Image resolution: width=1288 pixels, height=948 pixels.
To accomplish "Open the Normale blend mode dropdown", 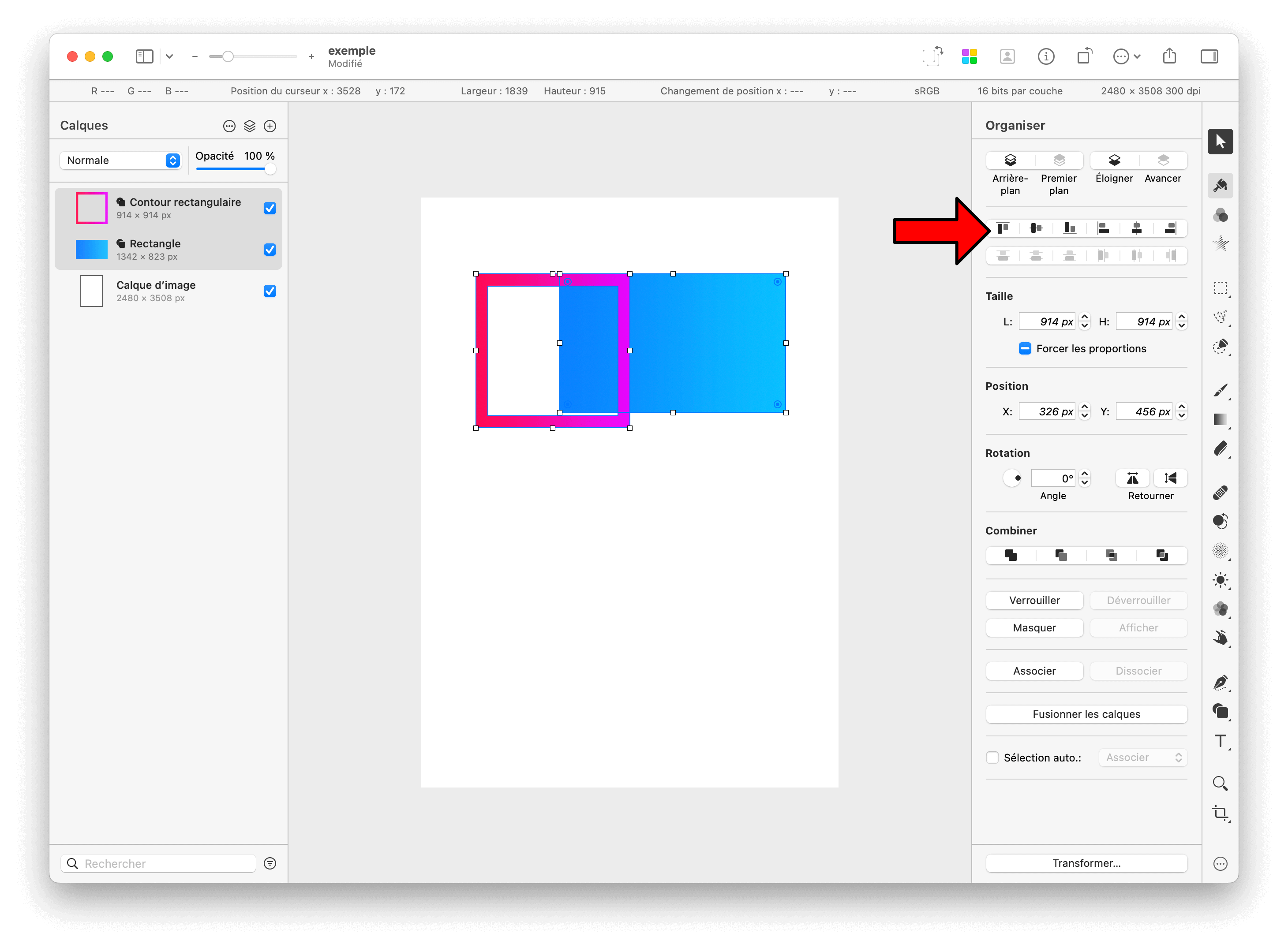I will coord(120,160).
